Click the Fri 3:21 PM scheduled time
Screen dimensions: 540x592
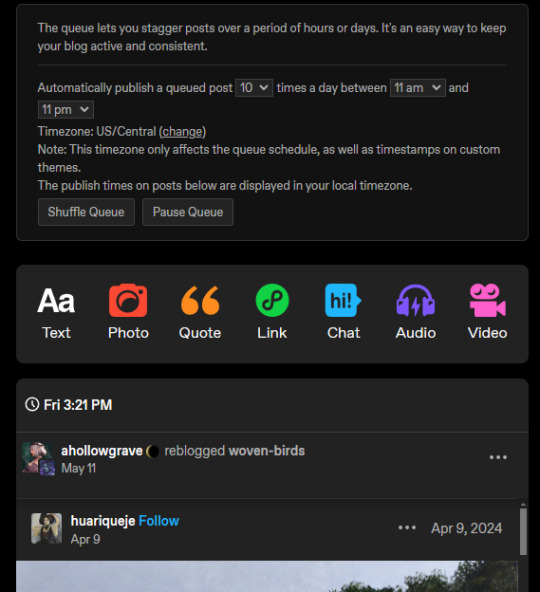point(78,405)
